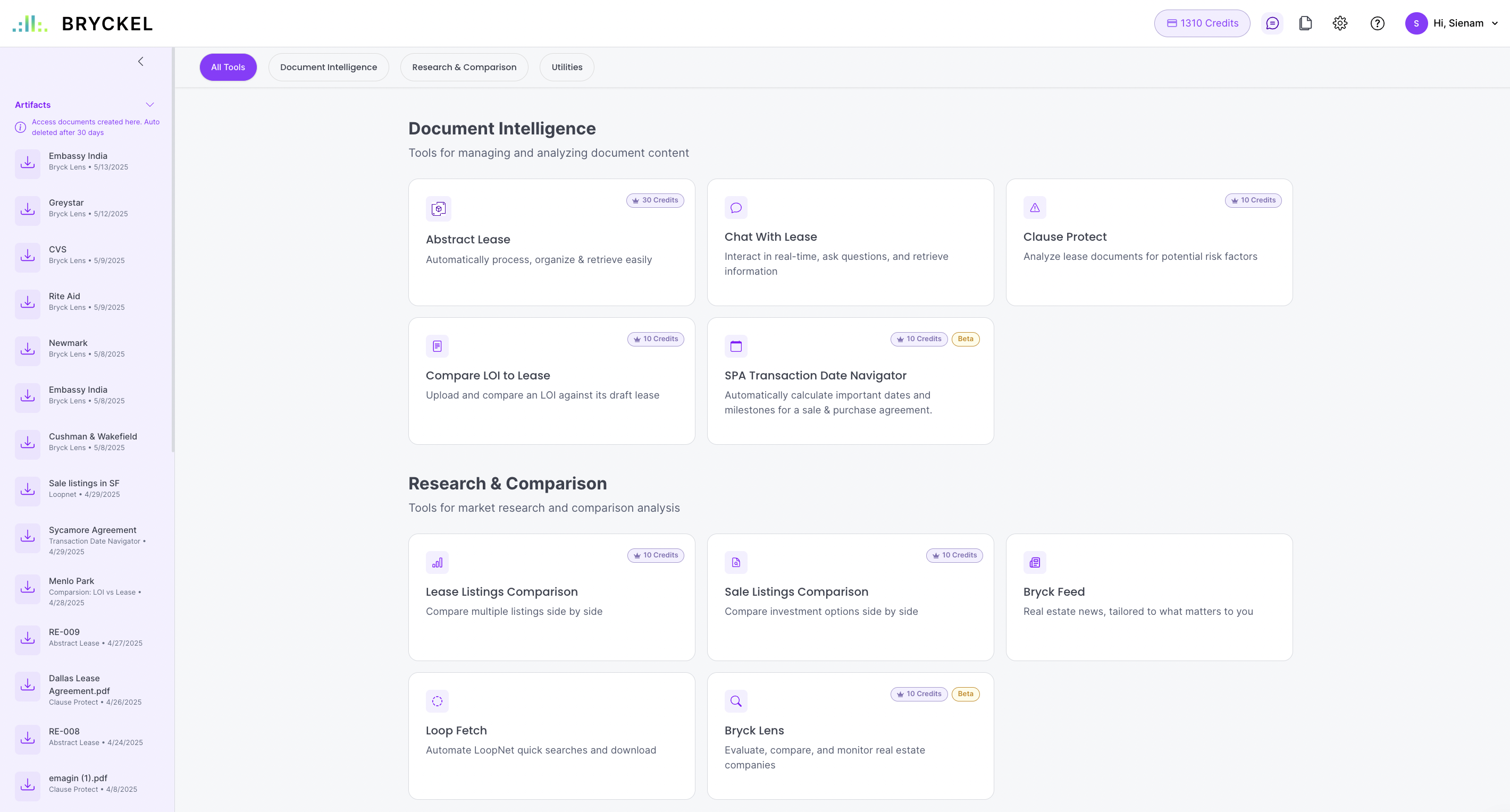Click the Bryck Lens magnifier icon

click(736, 701)
